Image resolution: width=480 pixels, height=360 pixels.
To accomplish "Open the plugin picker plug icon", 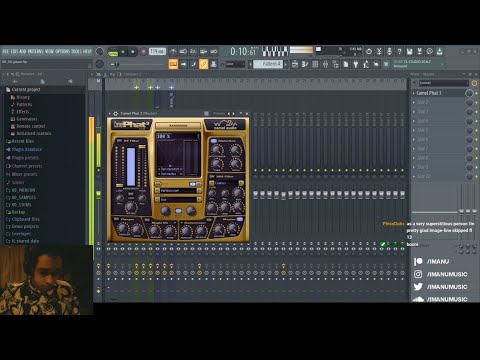I will [356, 64].
